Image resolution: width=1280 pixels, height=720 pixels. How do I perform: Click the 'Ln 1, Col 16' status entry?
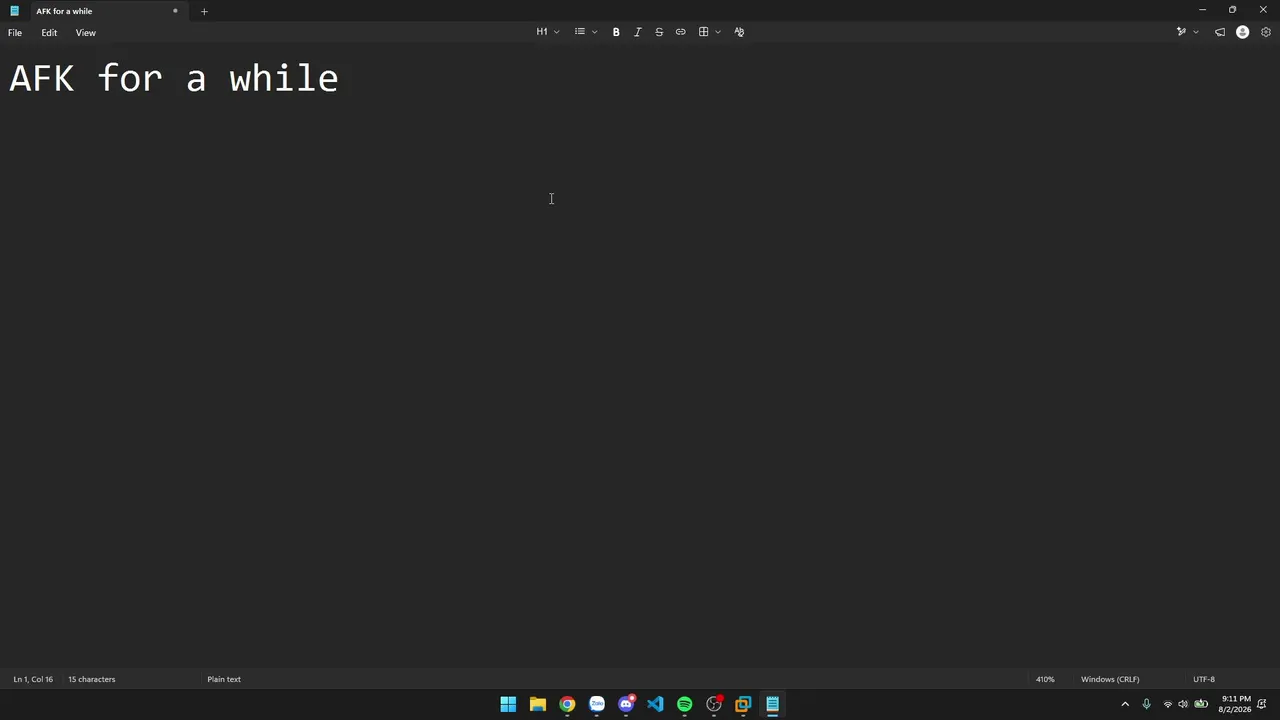tap(33, 679)
